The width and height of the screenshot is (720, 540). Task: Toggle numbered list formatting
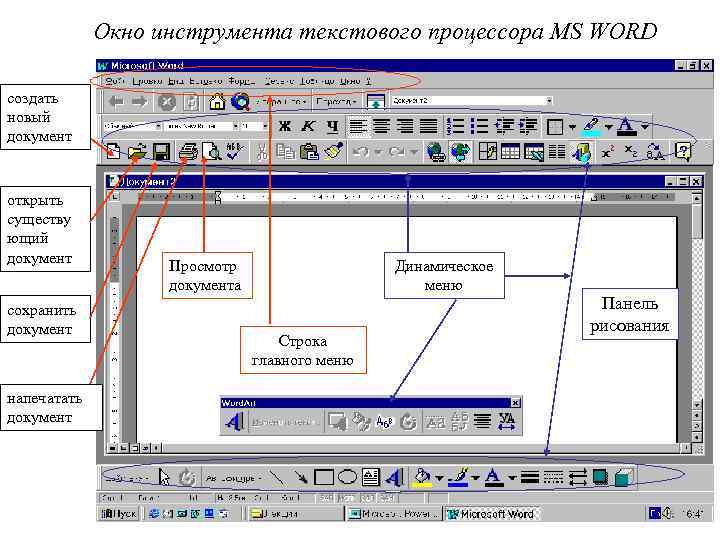click(455, 126)
